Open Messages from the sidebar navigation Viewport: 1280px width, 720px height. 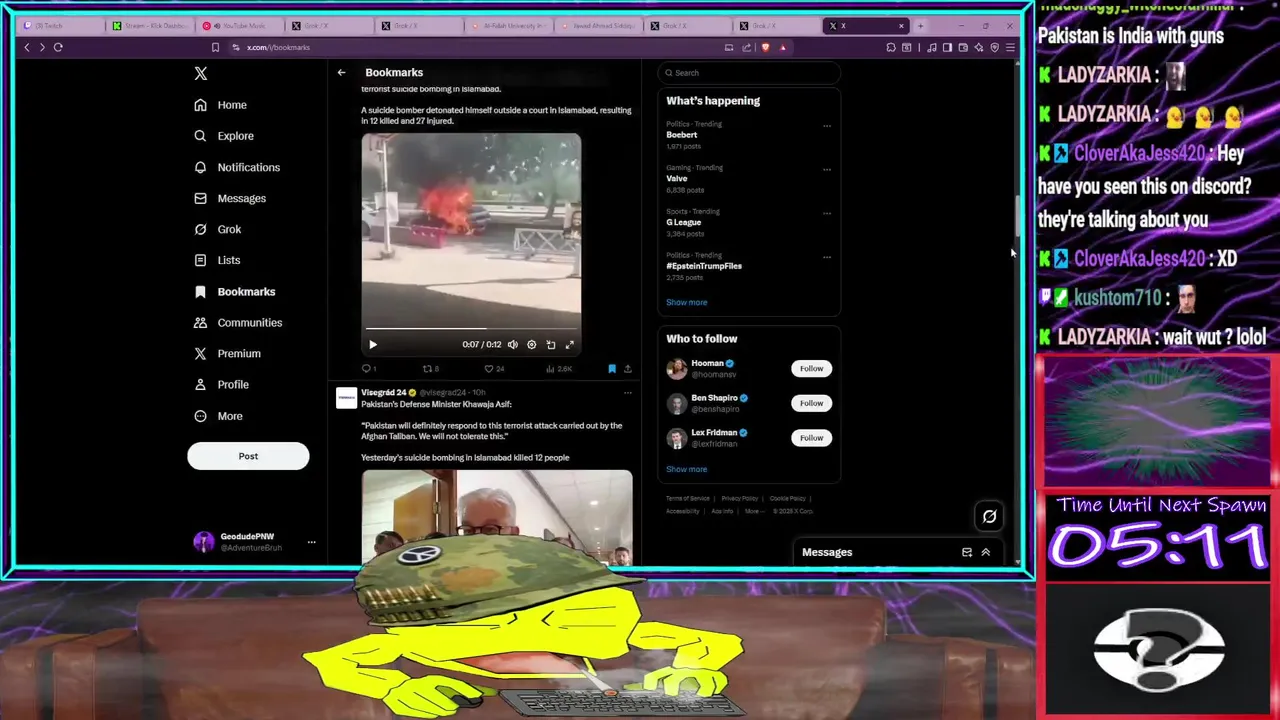[230, 198]
